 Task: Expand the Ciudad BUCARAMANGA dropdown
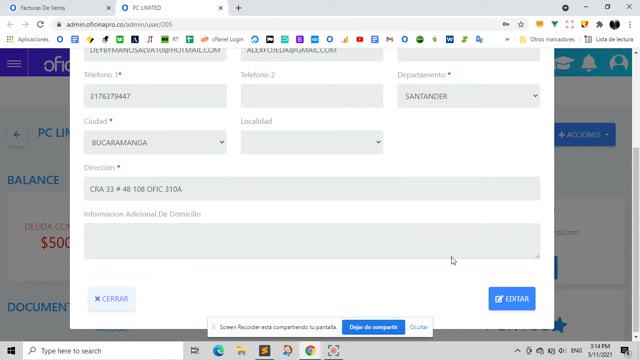point(155,142)
